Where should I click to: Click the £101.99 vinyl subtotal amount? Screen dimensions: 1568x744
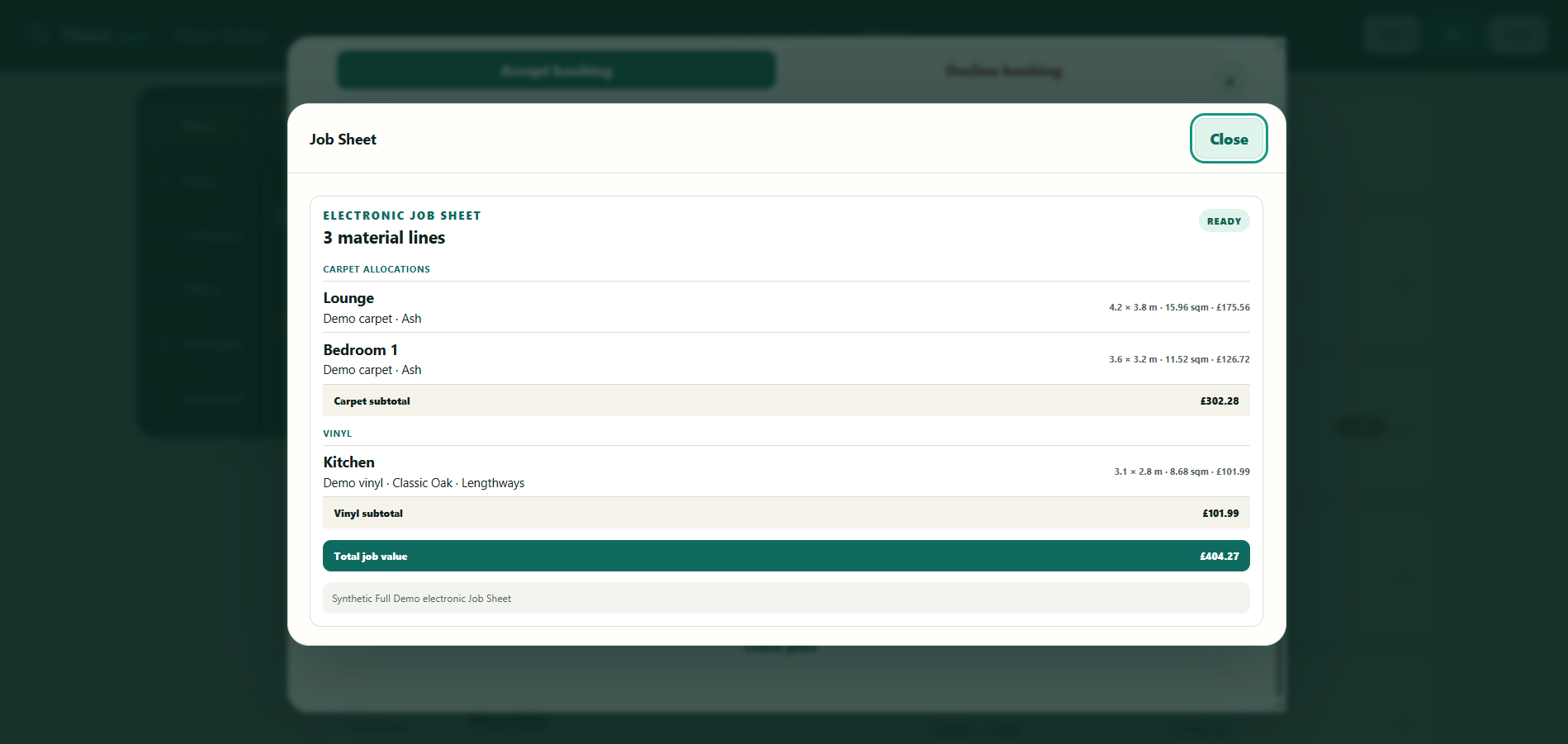tap(1220, 514)
